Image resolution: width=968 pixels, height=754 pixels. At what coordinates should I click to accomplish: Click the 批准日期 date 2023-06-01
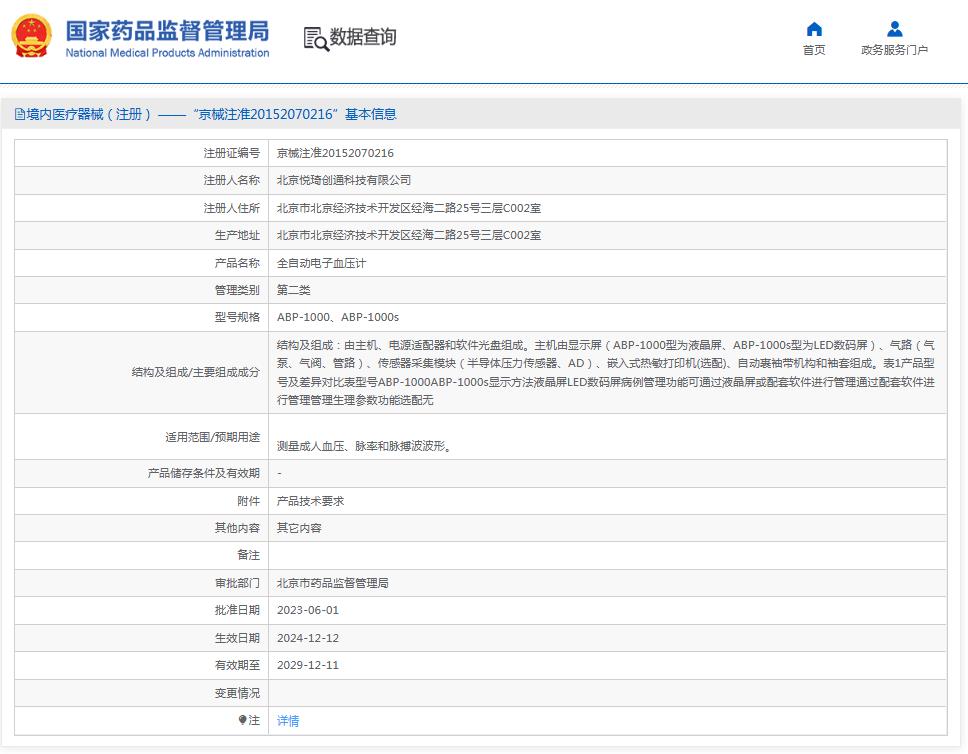[x=306, y=610]
